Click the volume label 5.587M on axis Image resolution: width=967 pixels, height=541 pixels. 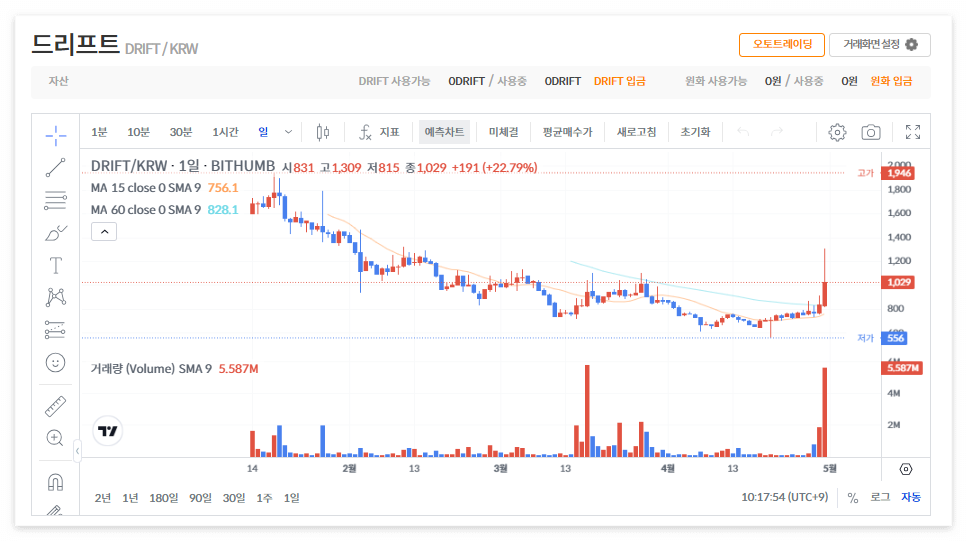tap(902, 368)
